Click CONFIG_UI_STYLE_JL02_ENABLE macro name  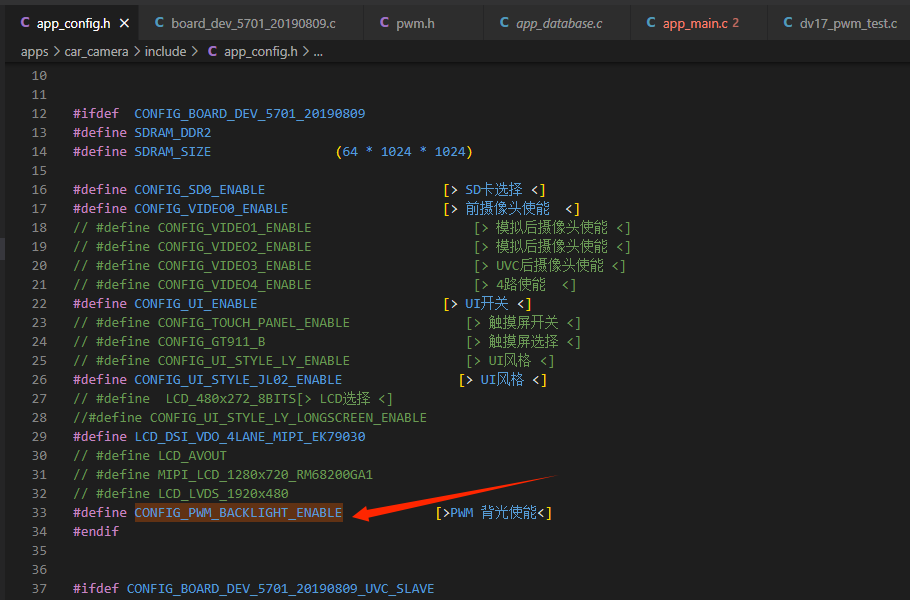(238, 379)
